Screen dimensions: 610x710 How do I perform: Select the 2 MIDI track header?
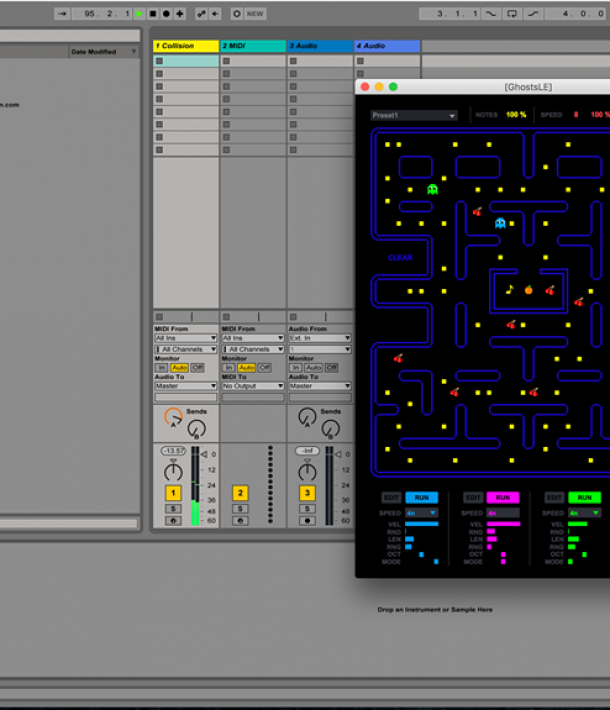253,46
